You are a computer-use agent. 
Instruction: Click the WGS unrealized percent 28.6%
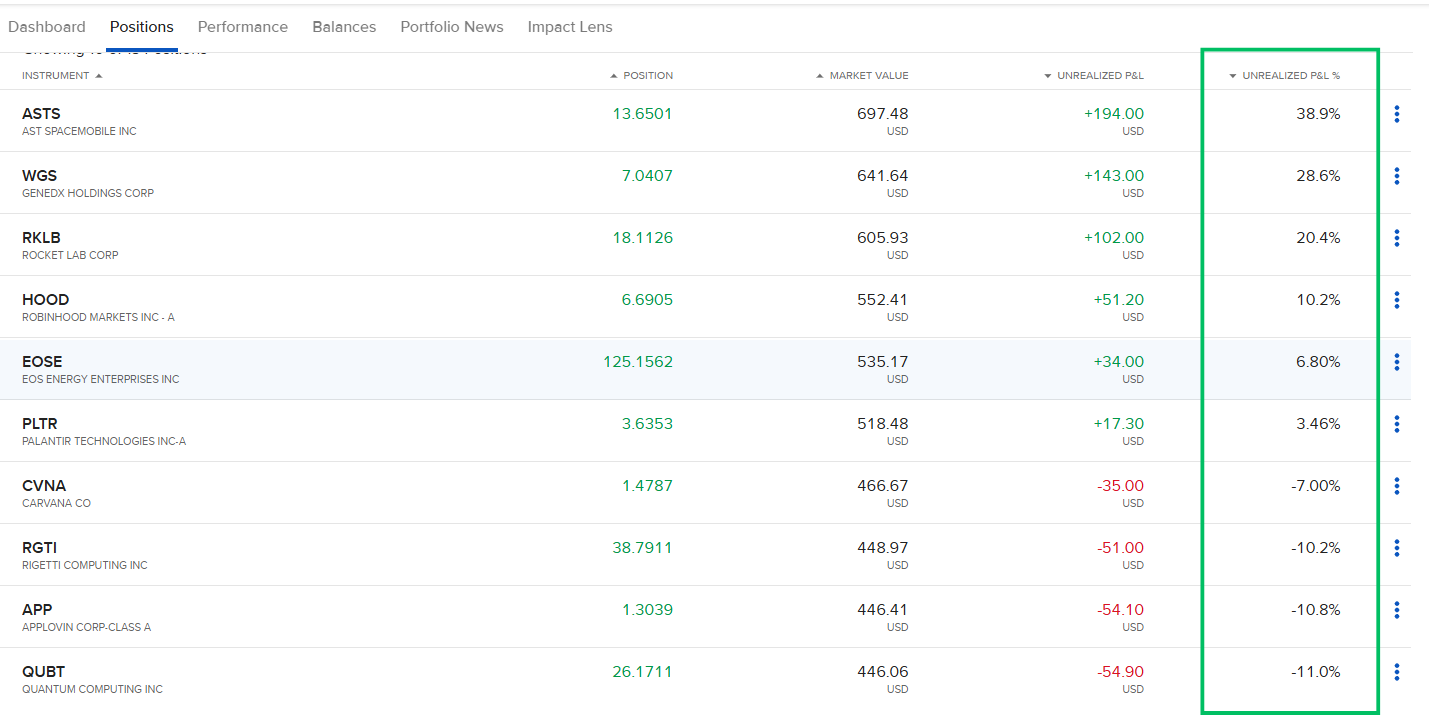click(1318, 176)
